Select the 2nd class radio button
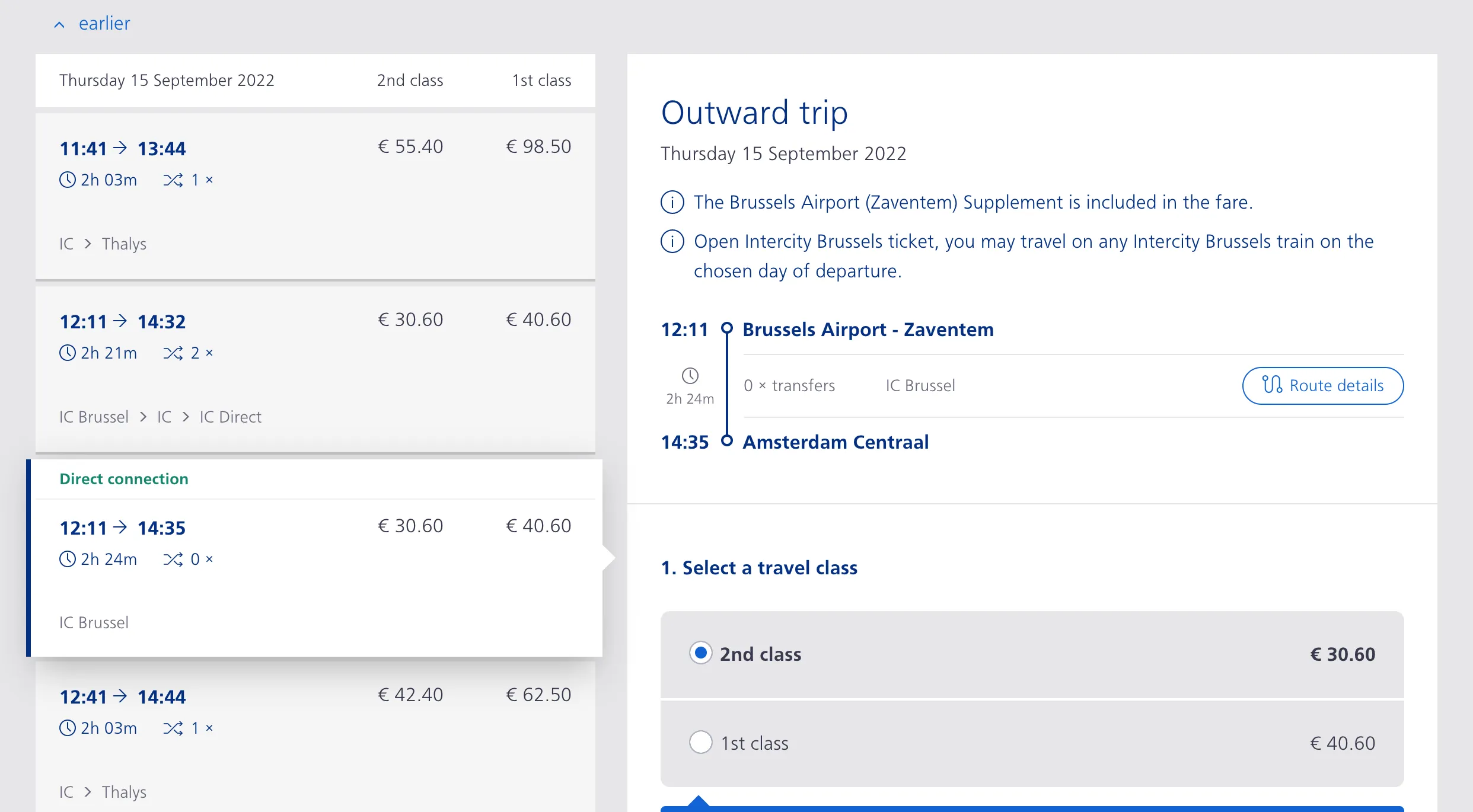 pyautogui.click(x=700, y=653)
